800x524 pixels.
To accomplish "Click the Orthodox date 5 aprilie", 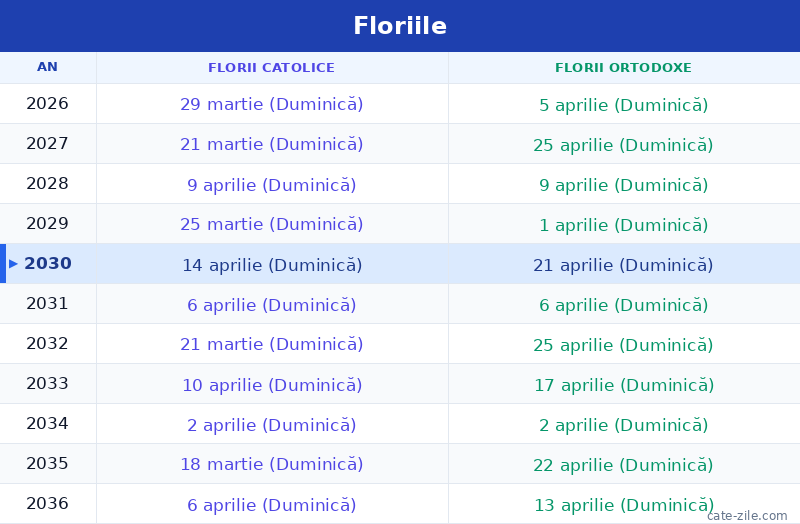I will tap(623, 105).
